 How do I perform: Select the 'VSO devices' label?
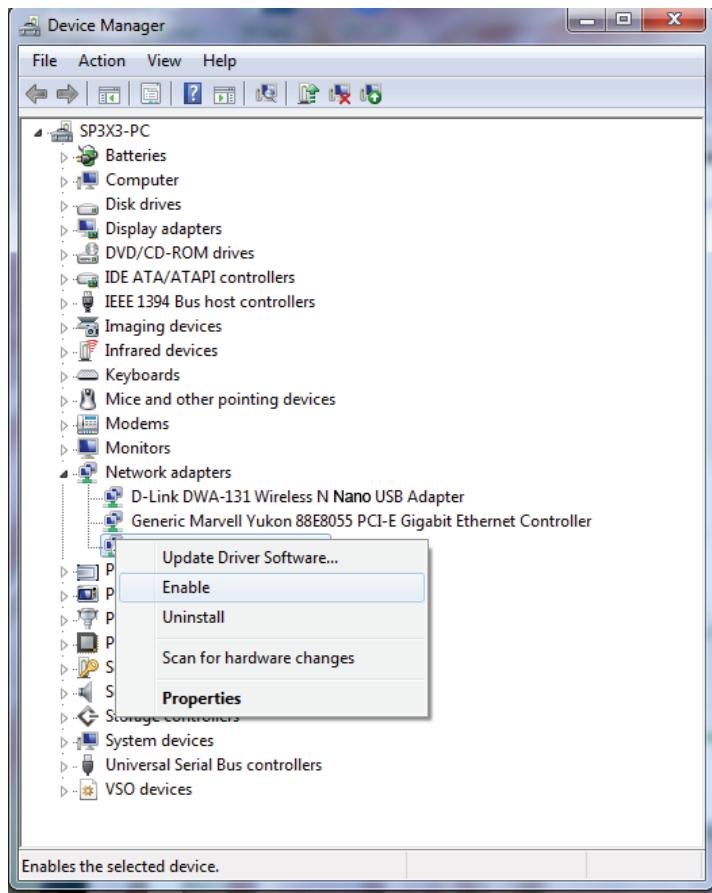coord(149,789)
